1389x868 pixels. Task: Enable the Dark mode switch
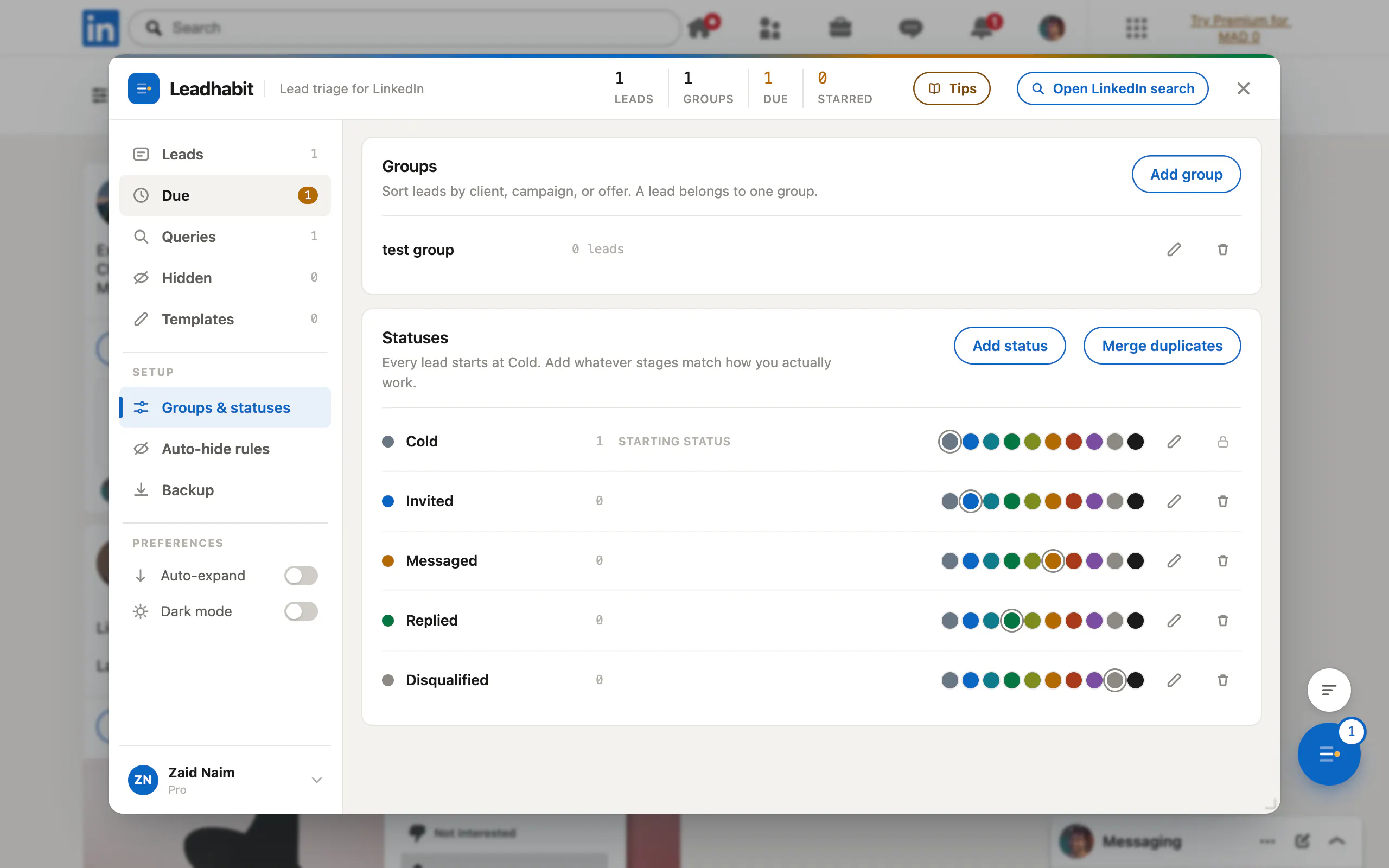[301, 611]
